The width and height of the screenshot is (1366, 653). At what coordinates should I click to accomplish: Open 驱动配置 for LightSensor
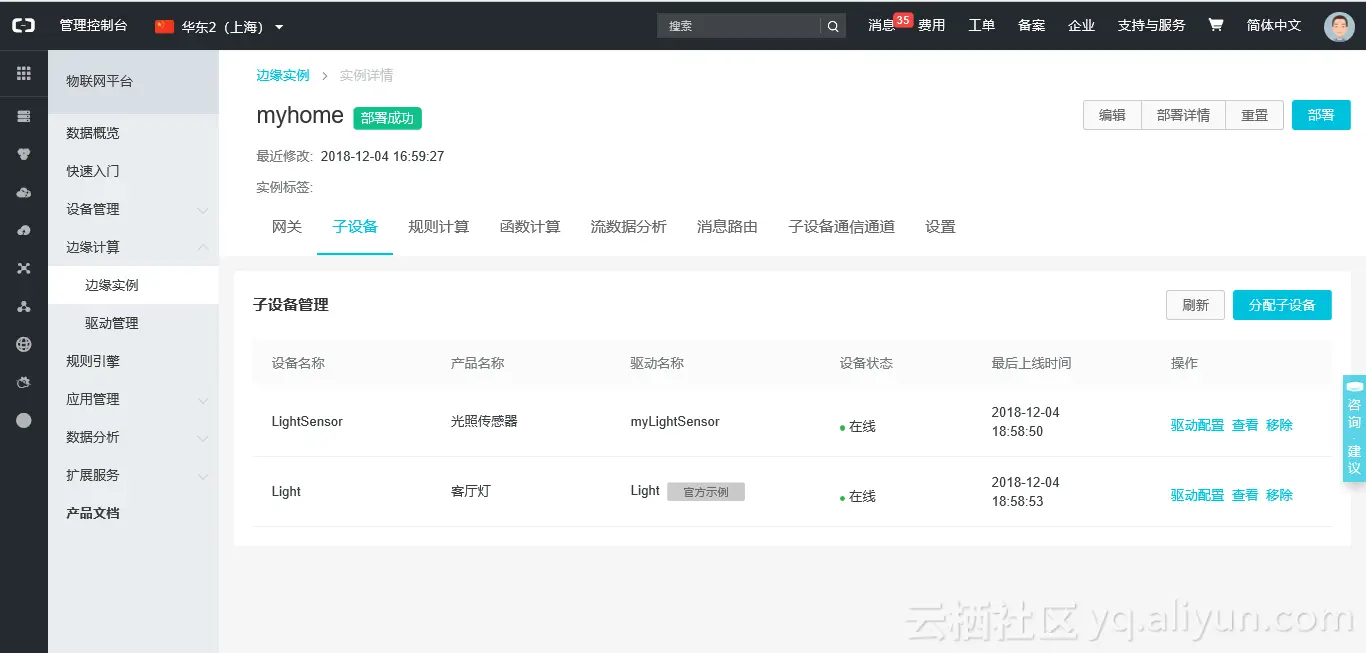coord(1197,425)
